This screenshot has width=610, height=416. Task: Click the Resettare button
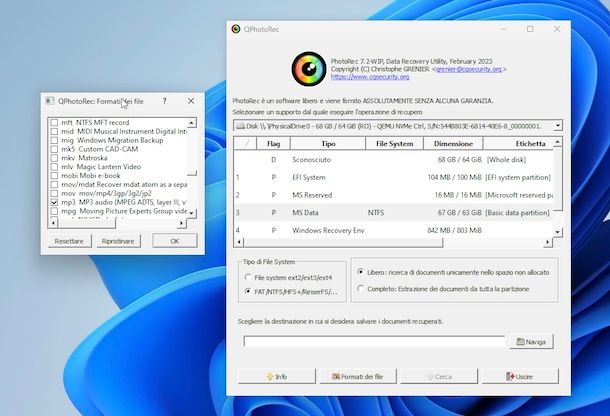(69, 241)
